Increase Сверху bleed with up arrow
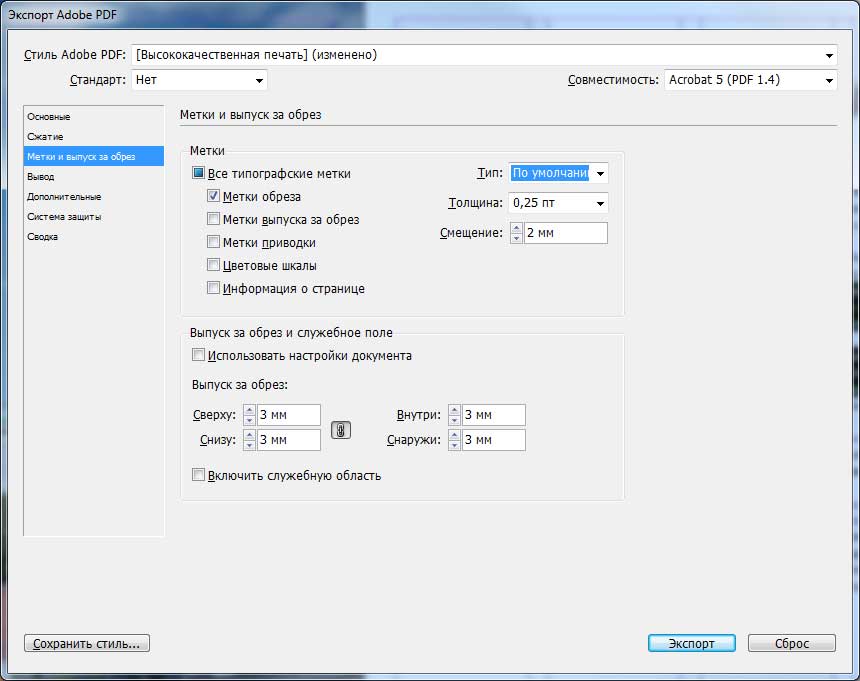 pyautogui.click(x=249, y=410)
